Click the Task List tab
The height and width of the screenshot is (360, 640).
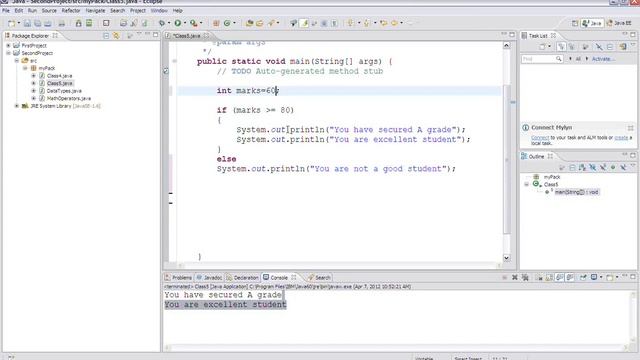[x=538, y=36]
